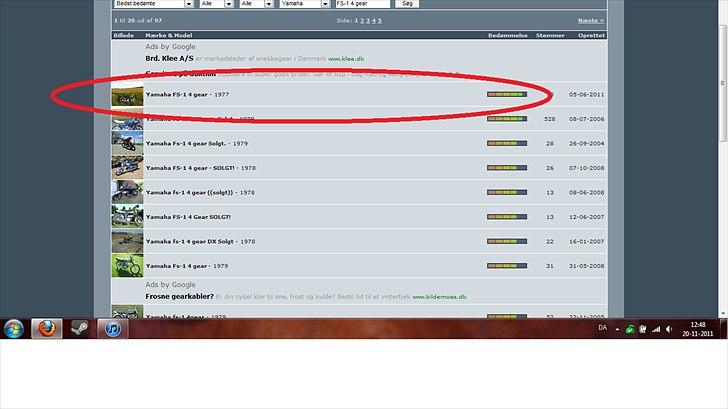Open the power plug tray icon
Viewport: 728px width, 409px height.
tap(643, 329)
